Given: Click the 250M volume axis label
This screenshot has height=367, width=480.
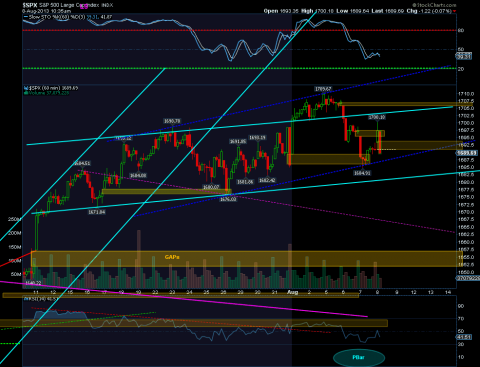Looking at the screenshot, I should [15, 219].
